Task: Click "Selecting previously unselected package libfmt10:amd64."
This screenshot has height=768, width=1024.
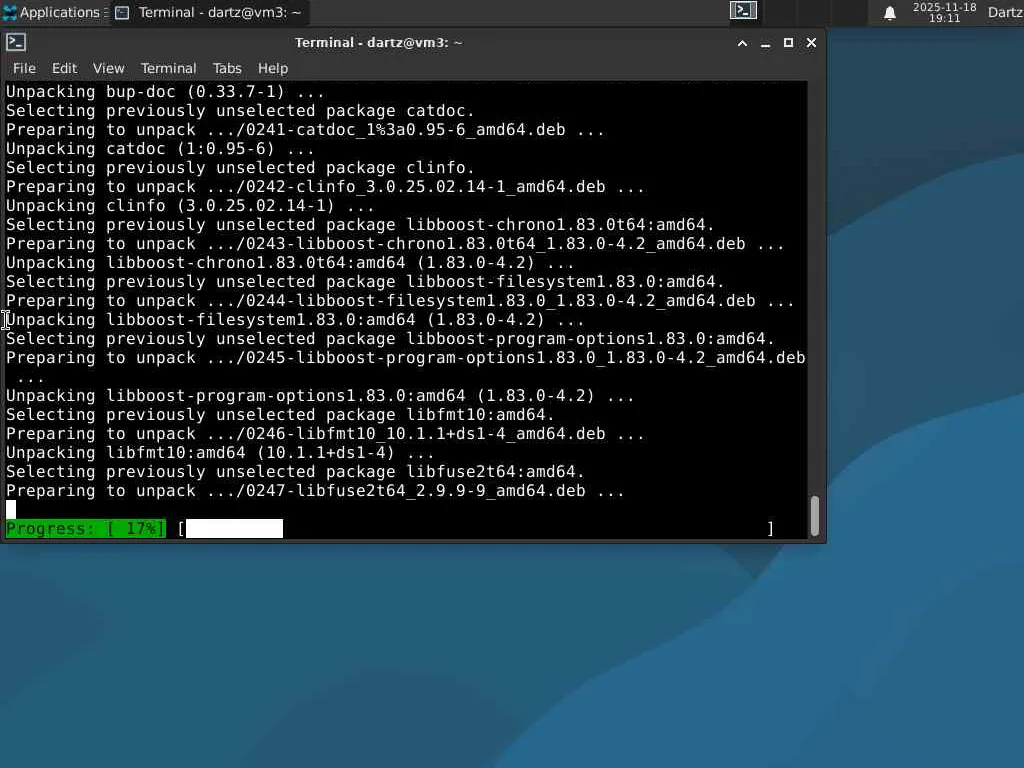Action: (x=280, y=415)
